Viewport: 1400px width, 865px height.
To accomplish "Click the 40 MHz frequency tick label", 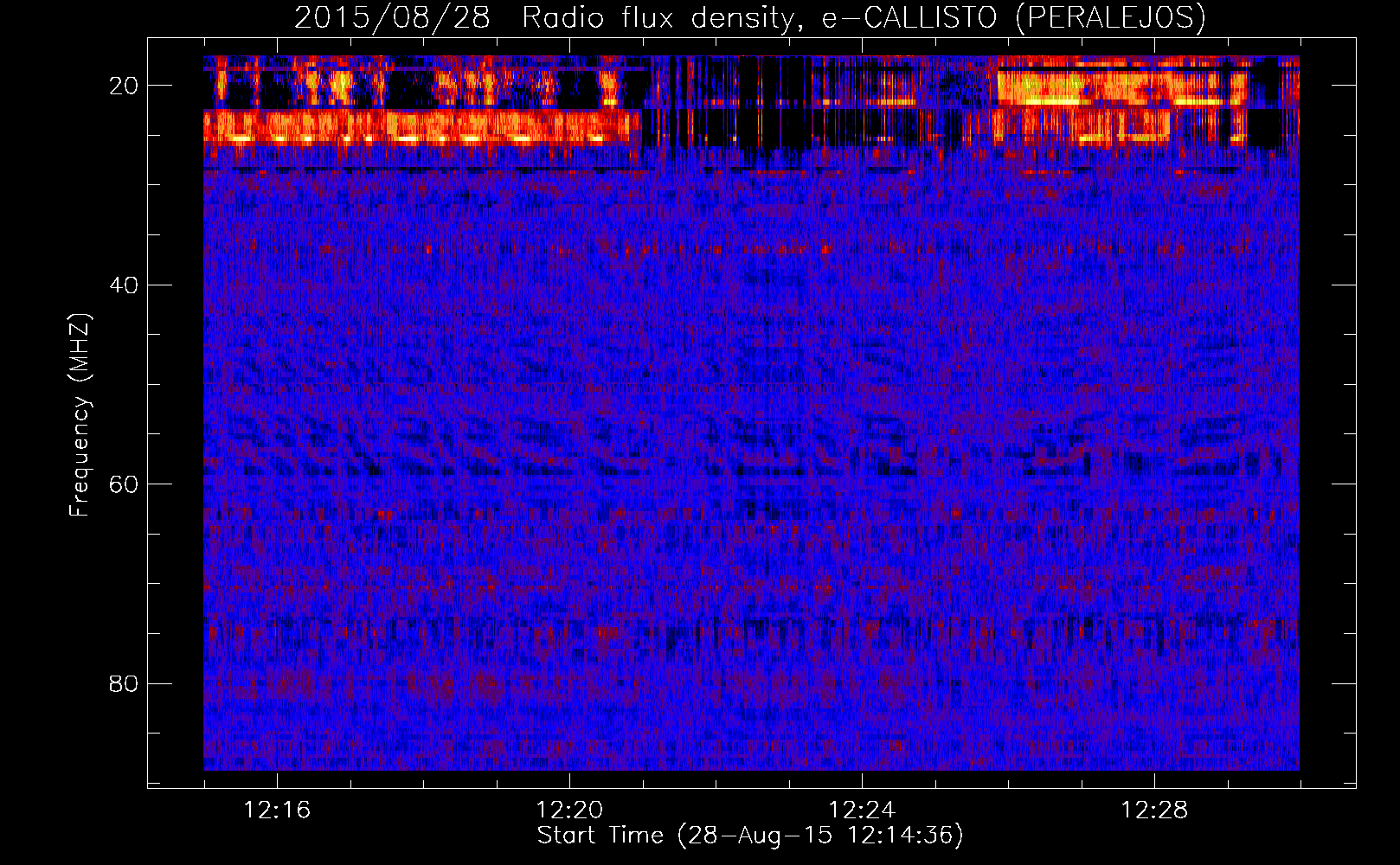I will (x=124, y=285).
